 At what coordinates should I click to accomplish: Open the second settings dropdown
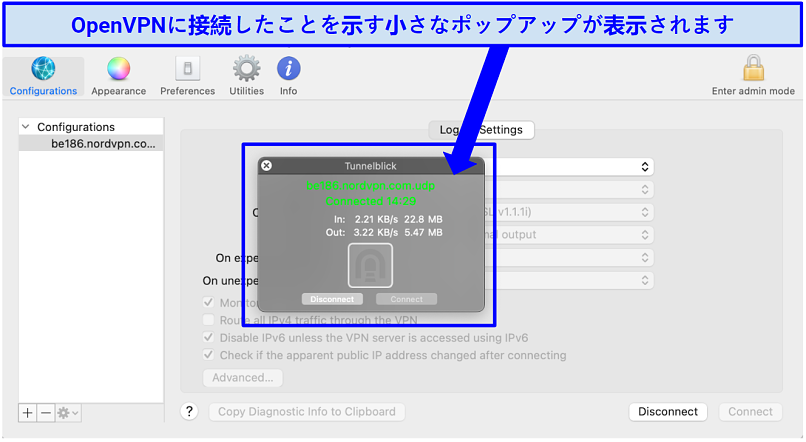[x=569, y=190]
